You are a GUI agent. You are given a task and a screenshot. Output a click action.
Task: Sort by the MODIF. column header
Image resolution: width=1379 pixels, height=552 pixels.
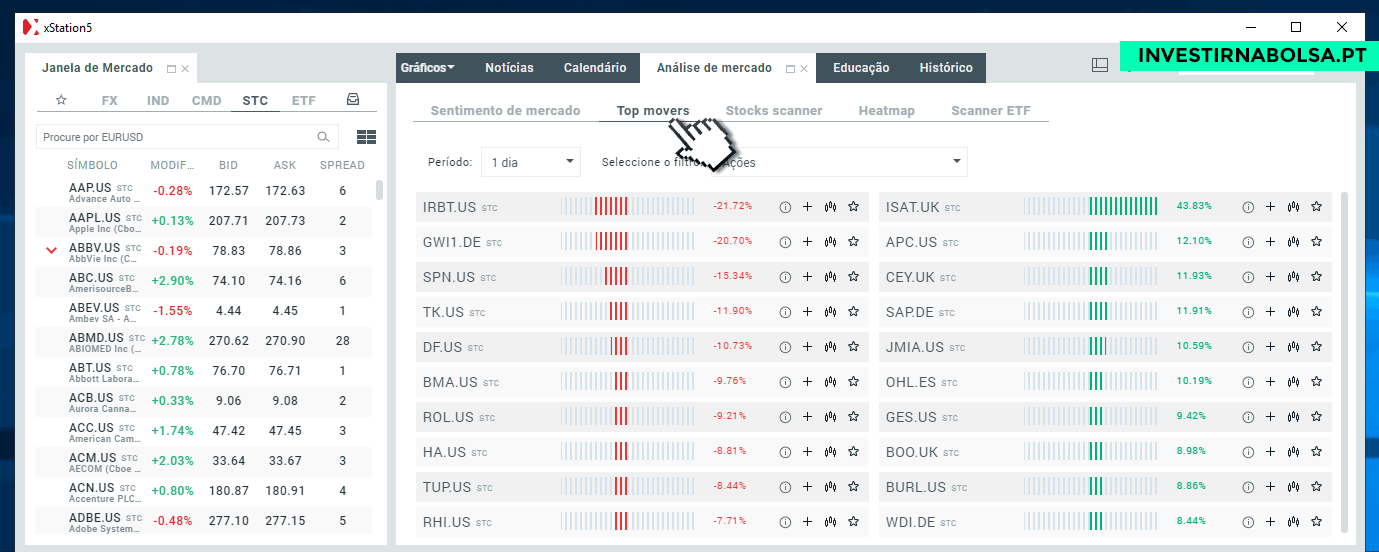172,165
